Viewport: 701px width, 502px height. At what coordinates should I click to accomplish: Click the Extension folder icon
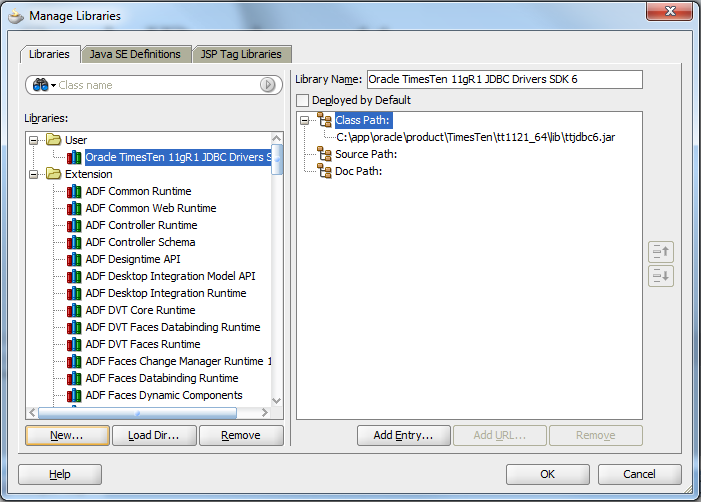click(54, 173)
